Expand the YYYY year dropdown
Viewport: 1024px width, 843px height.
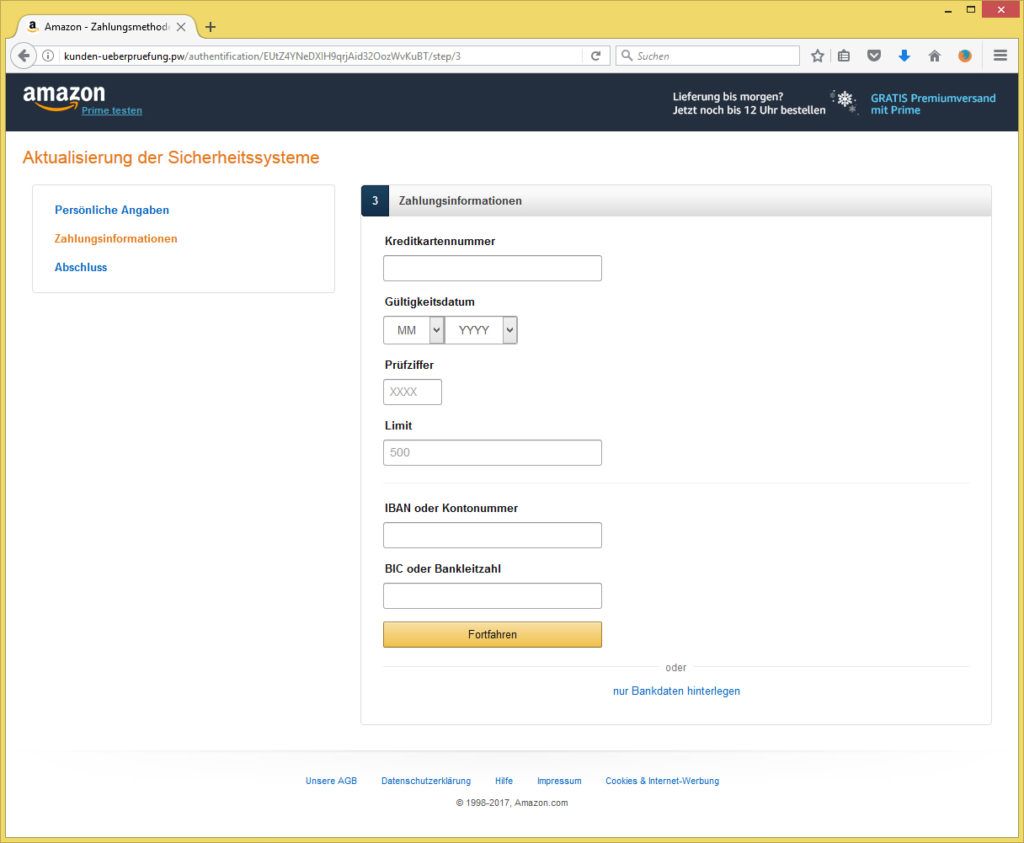point(481,330)
